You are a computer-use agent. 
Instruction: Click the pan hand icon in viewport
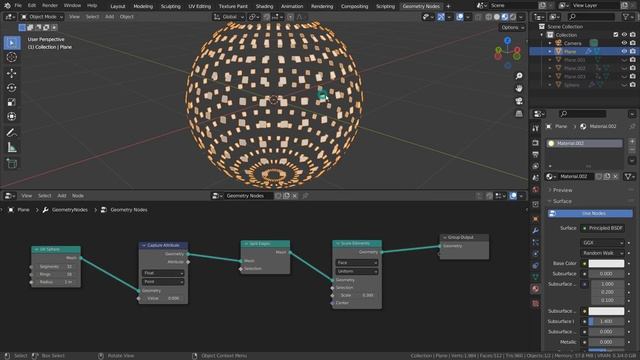point(519,88)
